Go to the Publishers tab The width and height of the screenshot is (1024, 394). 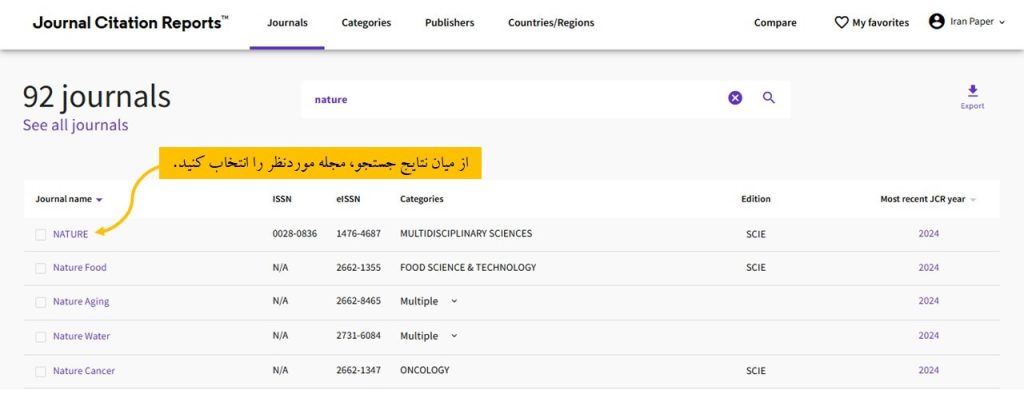[449, 23]
